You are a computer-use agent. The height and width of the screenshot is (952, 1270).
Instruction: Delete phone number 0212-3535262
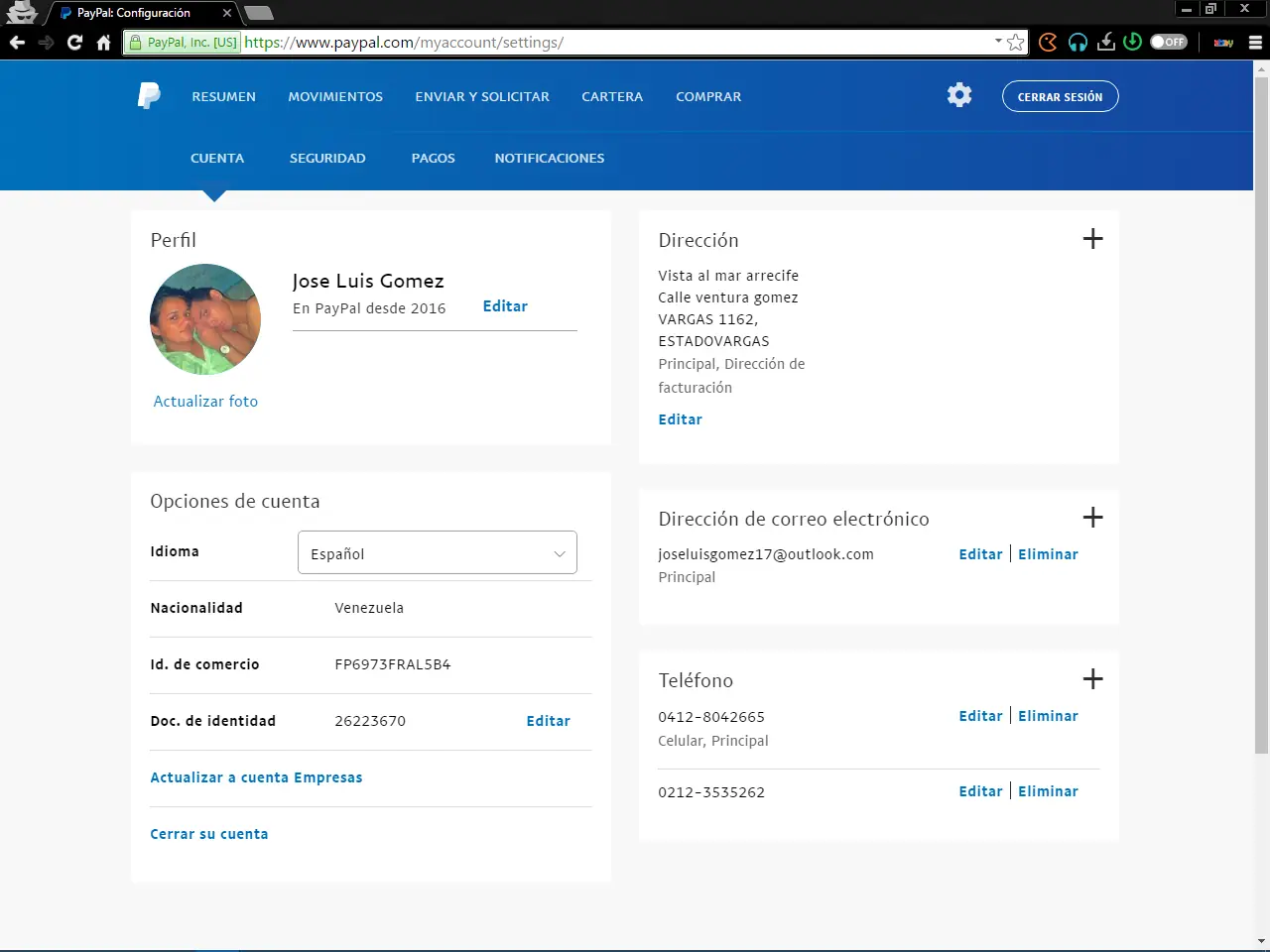point(1048,791)
